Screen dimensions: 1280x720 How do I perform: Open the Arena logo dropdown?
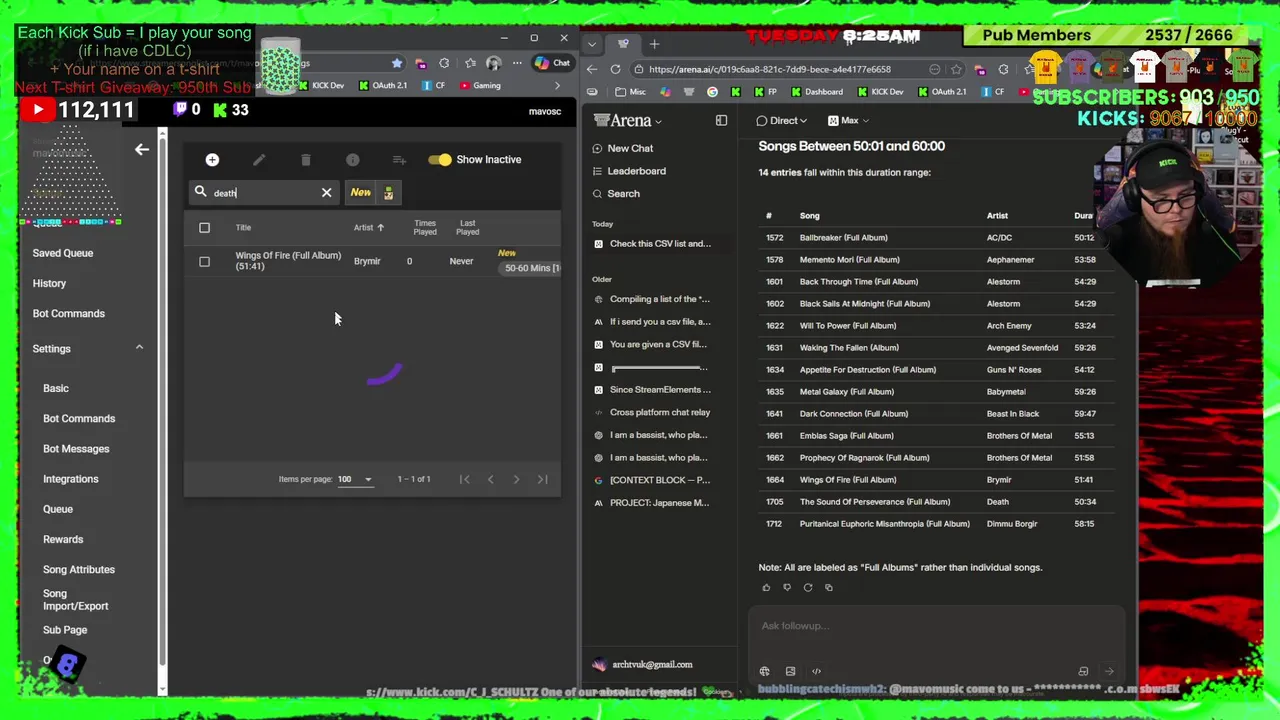(628, 121)
